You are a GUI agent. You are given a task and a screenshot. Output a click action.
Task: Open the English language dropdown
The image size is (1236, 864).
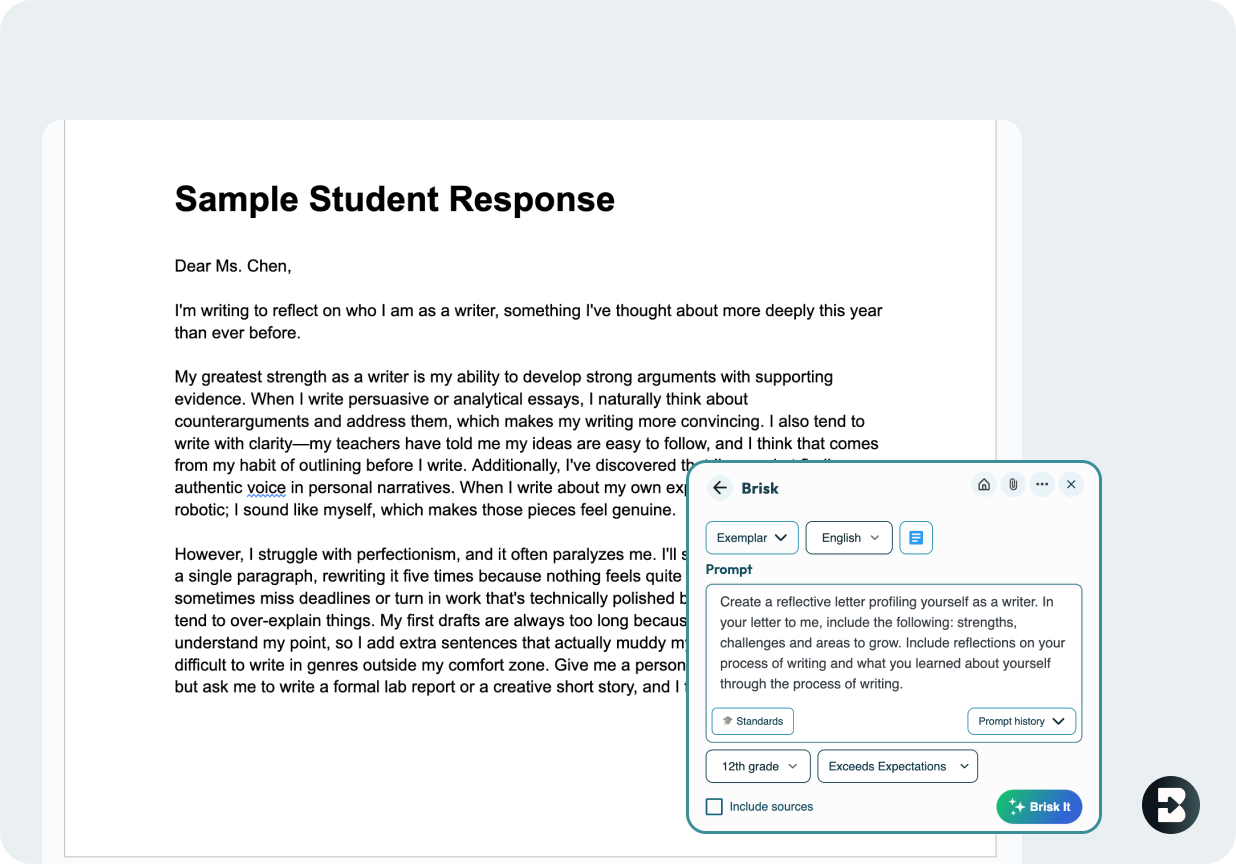click(849, 537)
